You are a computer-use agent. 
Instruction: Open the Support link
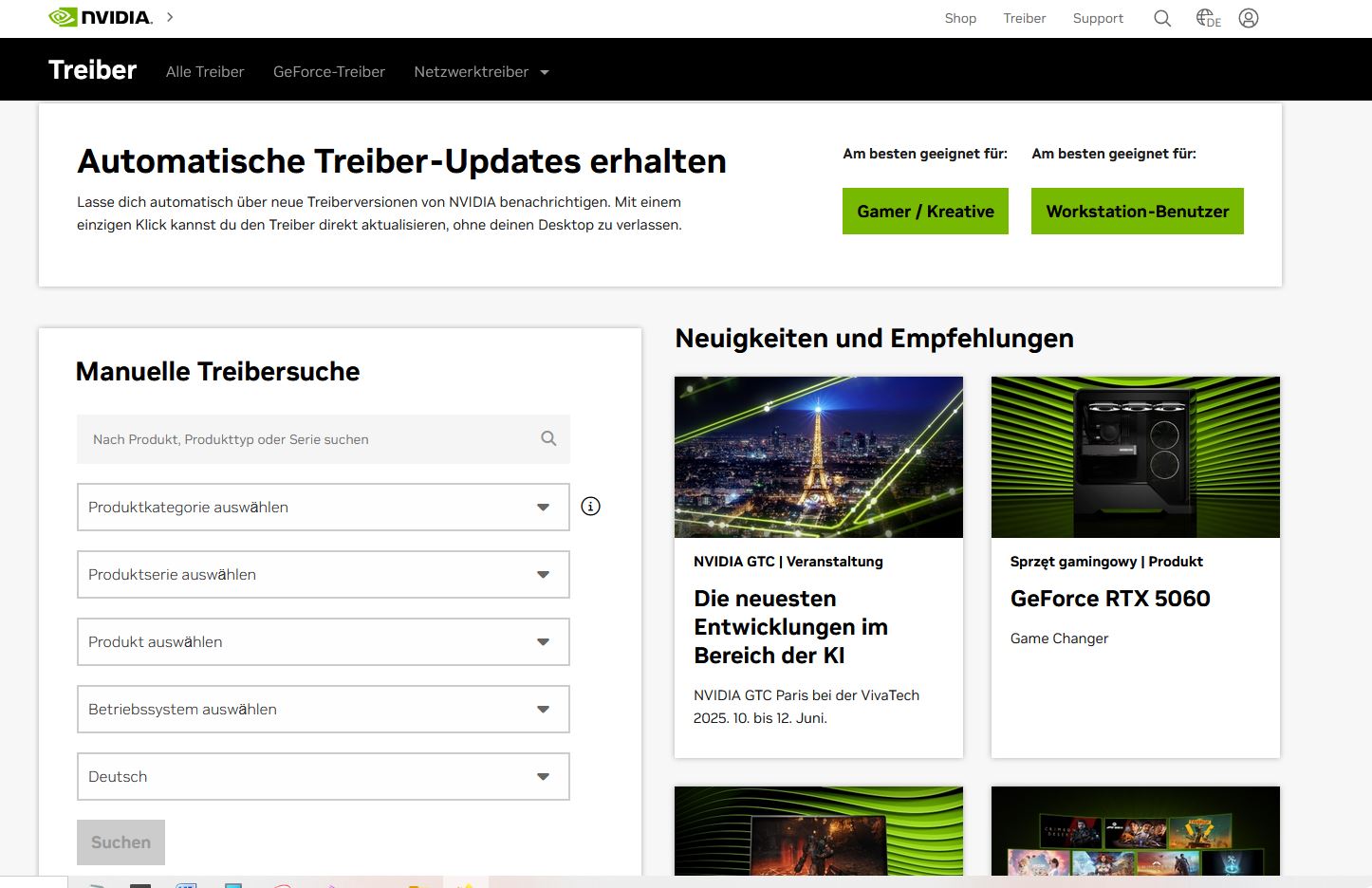(1098, 18)
